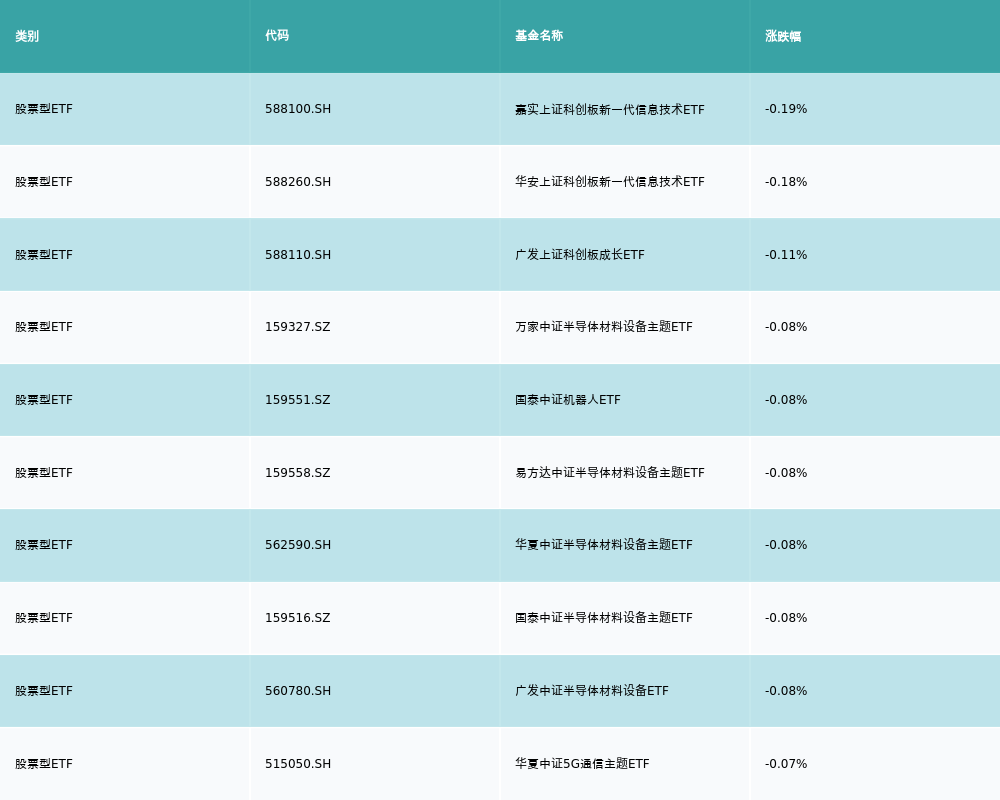Select code 562590.SH

(298, 545)
